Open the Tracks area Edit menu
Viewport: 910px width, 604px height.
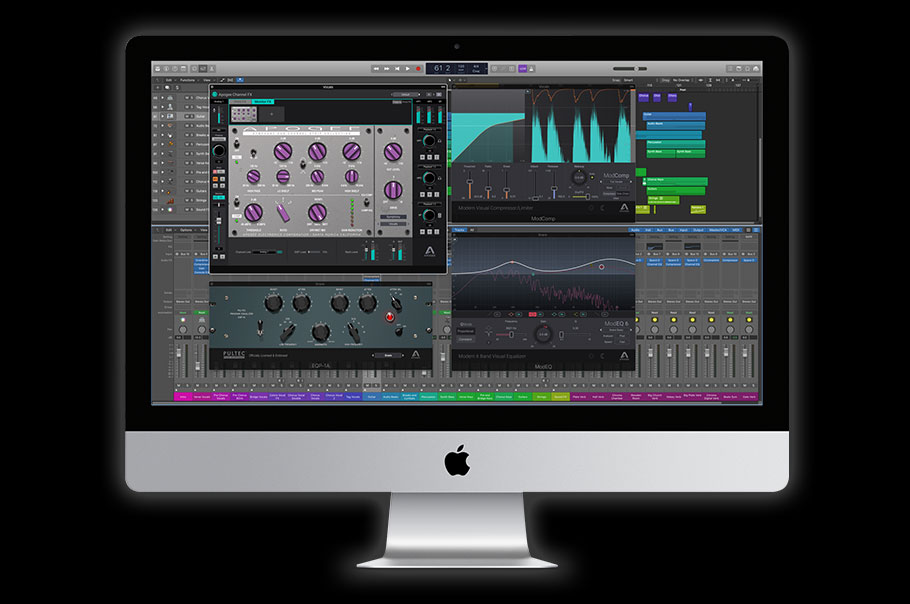[x=169, y=80]
